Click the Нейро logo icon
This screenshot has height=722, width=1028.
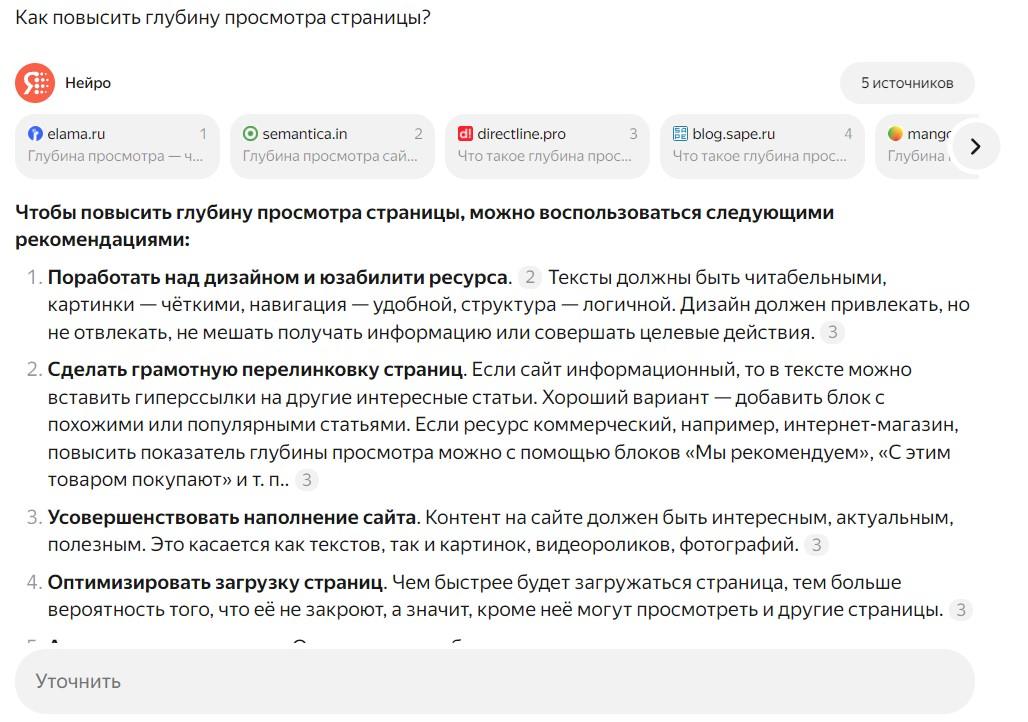[33, 83]
